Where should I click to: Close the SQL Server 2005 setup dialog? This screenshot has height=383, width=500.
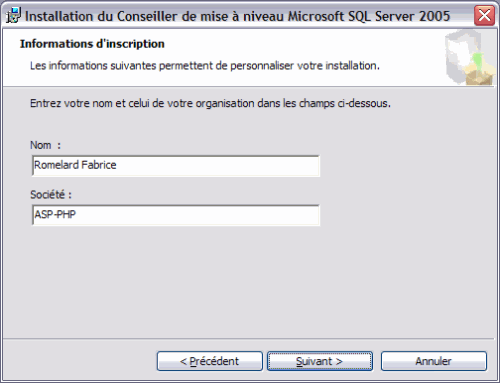(x=484, y=15)
